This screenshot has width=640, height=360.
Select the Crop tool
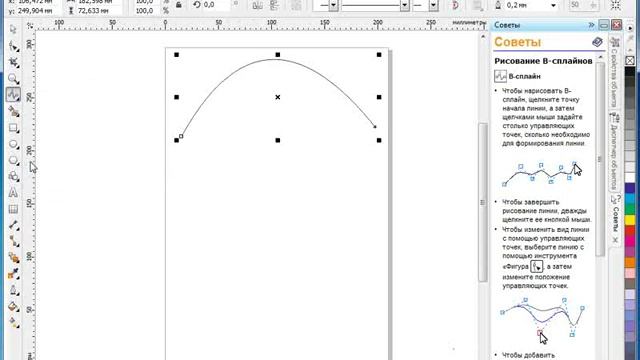tap(13, 62)
